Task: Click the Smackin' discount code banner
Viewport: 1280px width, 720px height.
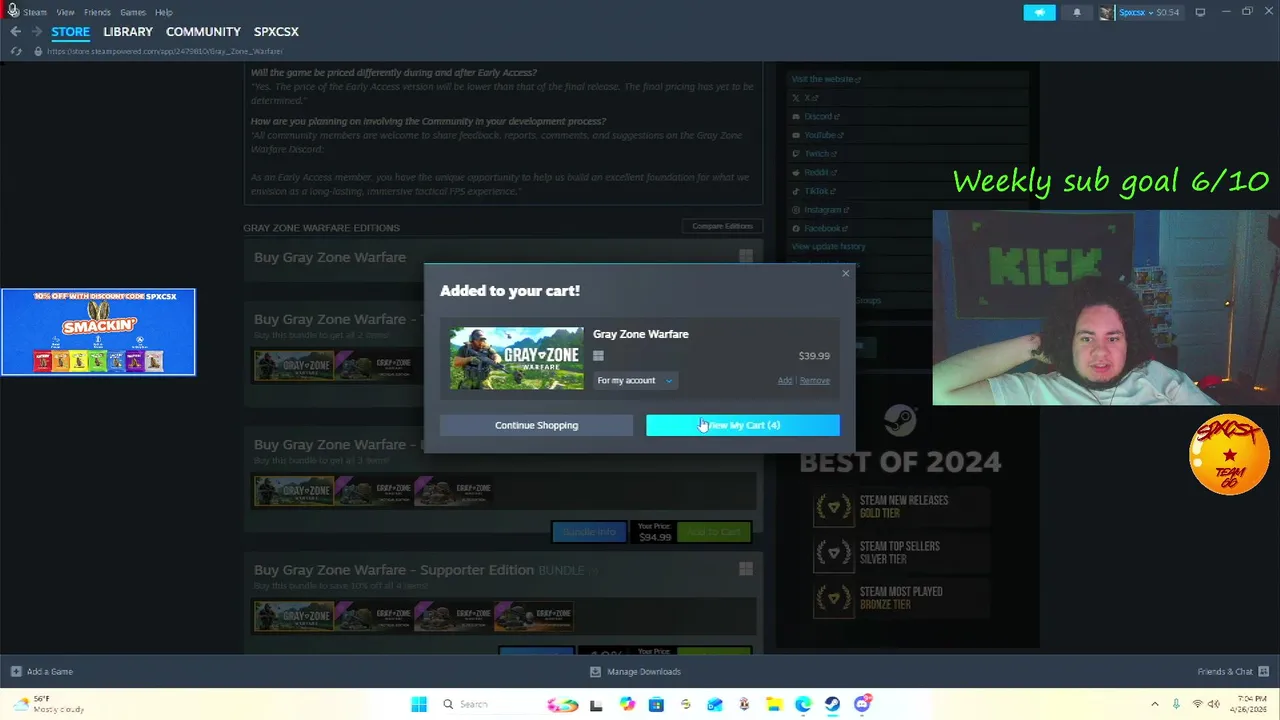Action: (98, 332)
